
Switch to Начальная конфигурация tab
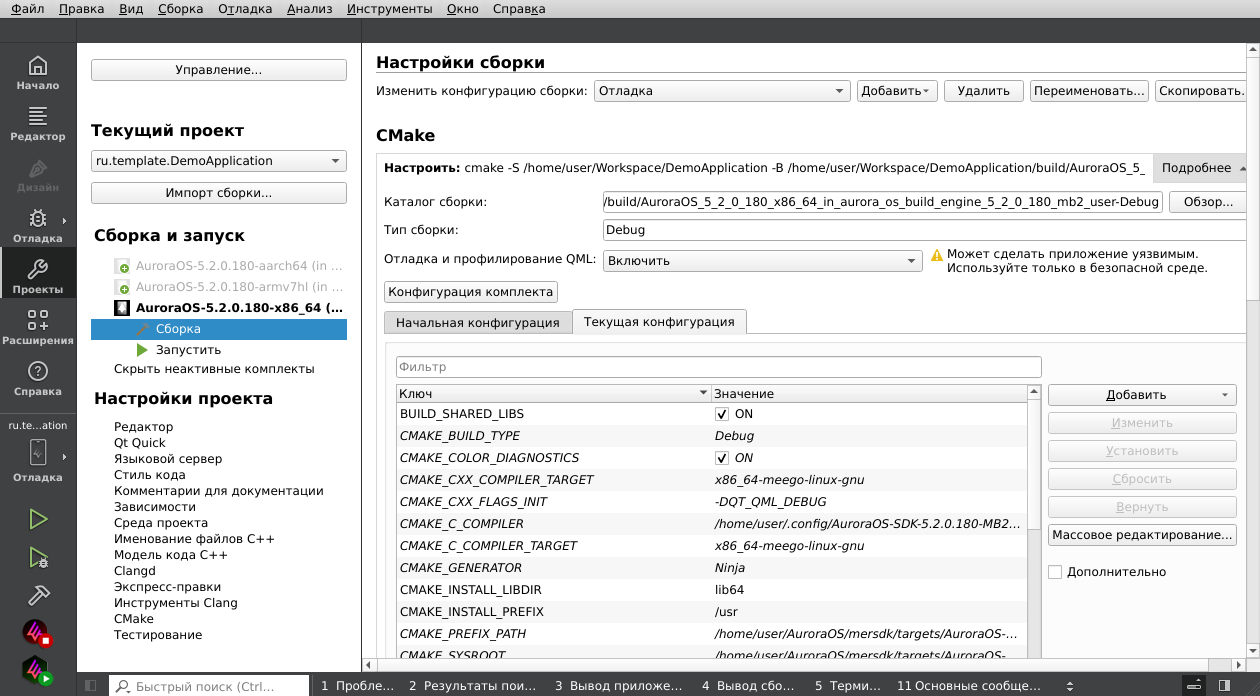[x=477, y=323]
